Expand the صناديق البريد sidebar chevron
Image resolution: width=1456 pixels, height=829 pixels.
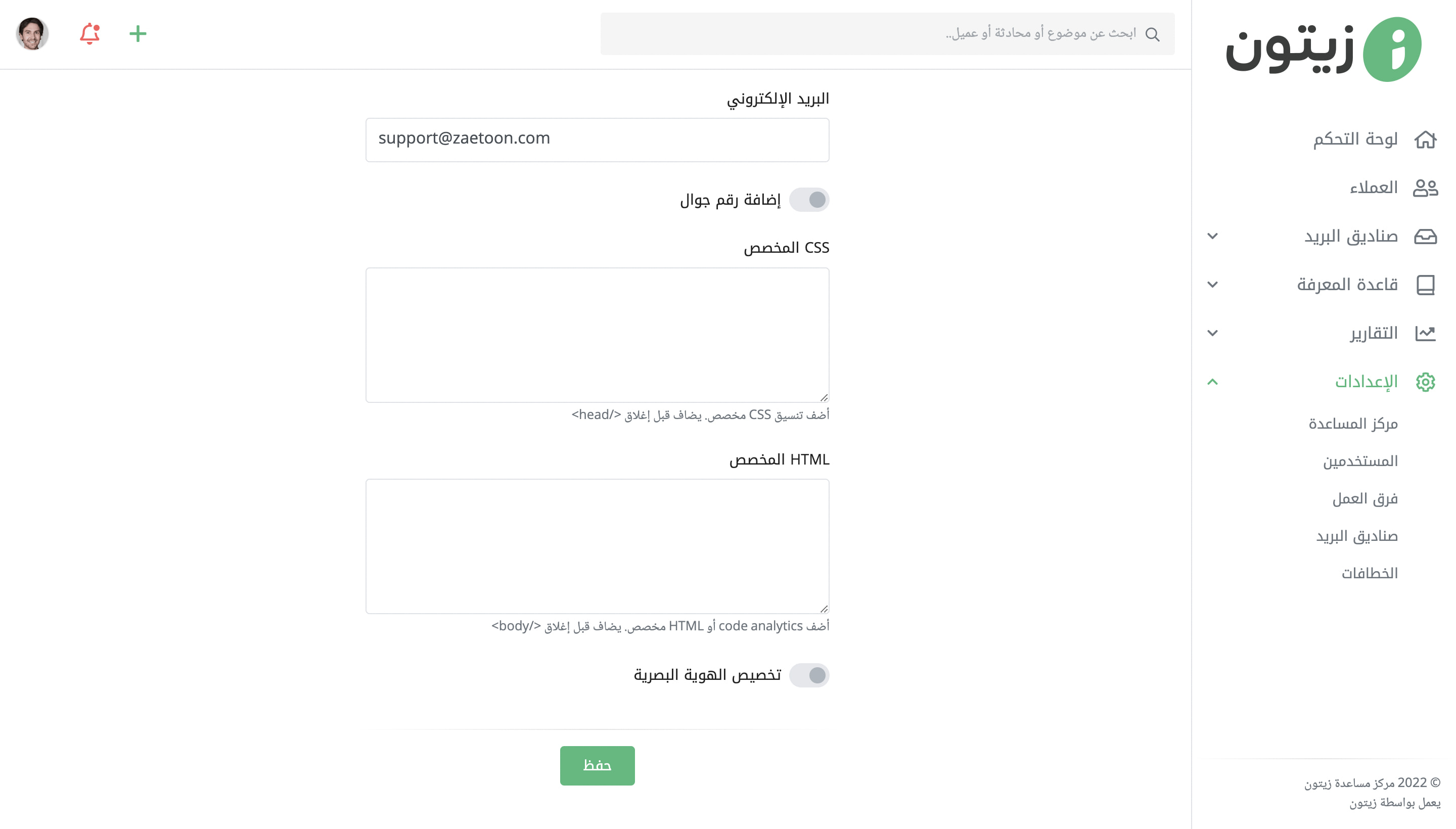pos(1212,236)
